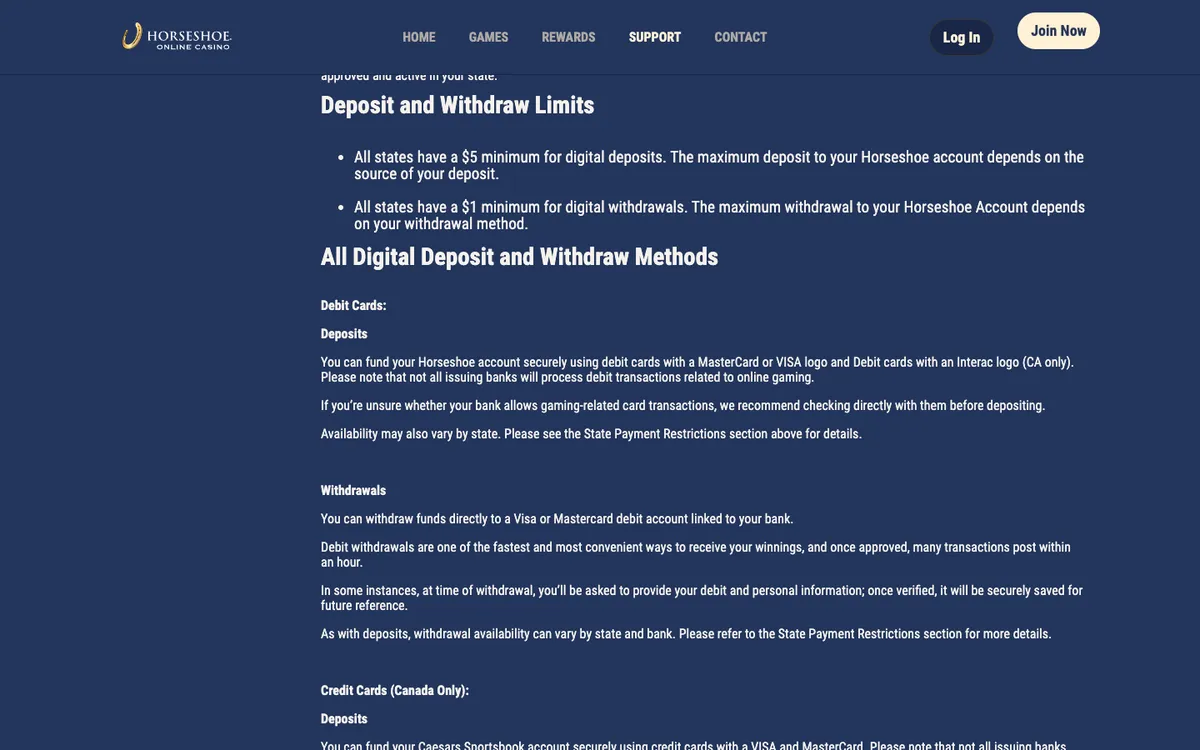Screen dimensions: 1200x750
Task: Click the $5 minimum digital deposits bullet
Action: click(x=719, y=165)
